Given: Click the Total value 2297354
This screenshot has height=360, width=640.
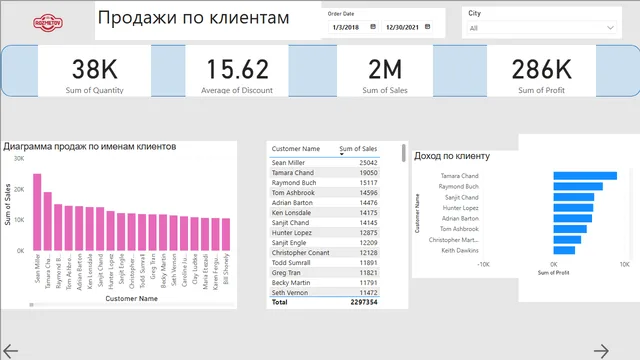Looking at the screenshot, I should [364, 302].
